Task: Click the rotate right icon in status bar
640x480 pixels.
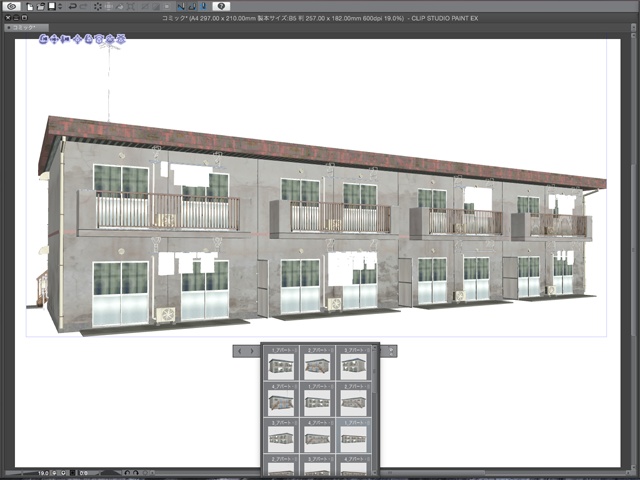Action: [x=136, y=473]
